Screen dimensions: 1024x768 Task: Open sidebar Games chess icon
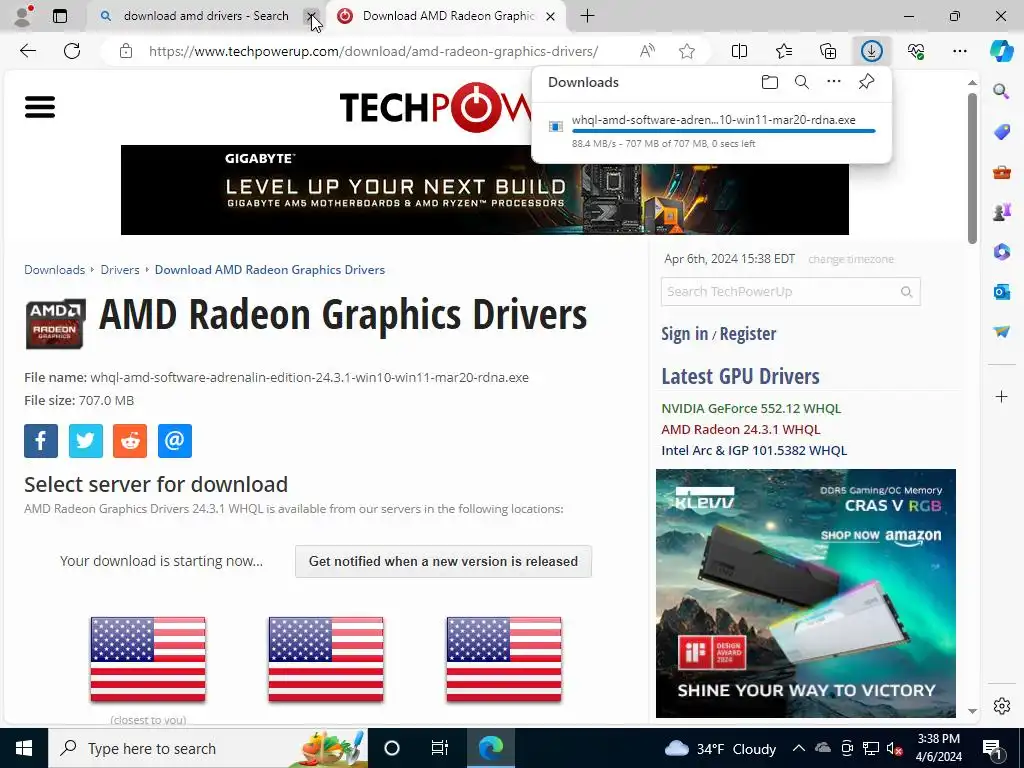tap(1001, 212)
